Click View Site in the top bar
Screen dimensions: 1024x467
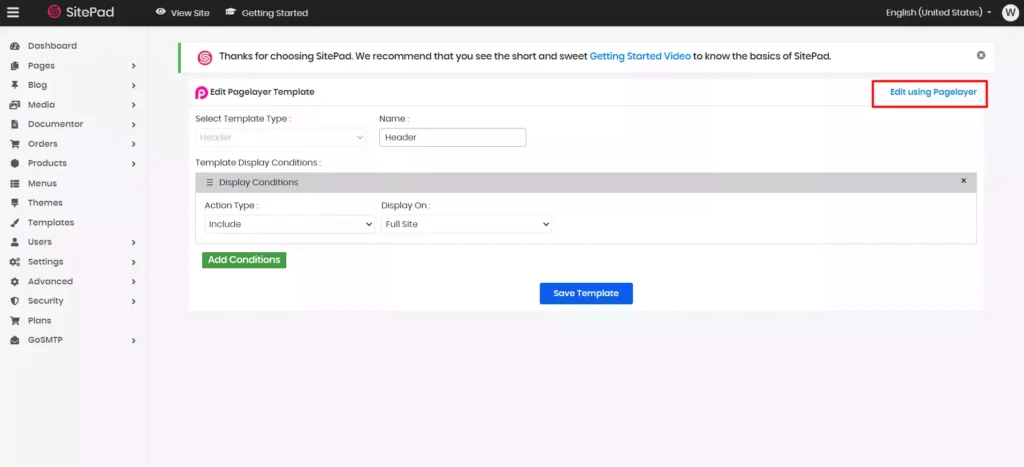point(190,13)
